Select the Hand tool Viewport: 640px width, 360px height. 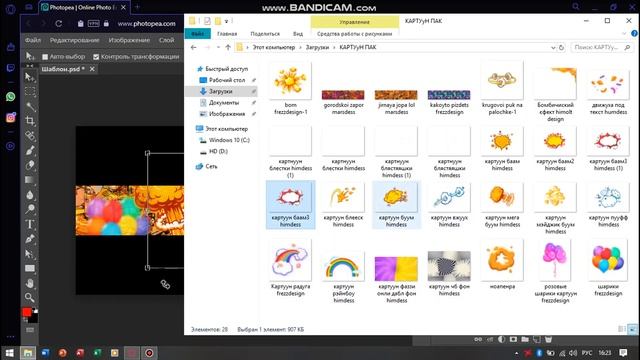click(30, 283)
